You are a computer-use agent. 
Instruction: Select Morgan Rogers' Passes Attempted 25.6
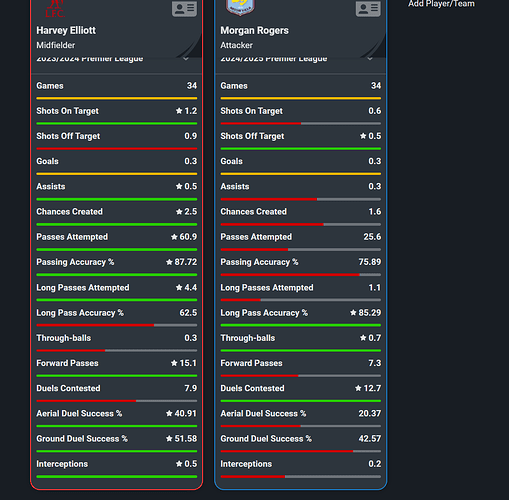pos(372,237)
